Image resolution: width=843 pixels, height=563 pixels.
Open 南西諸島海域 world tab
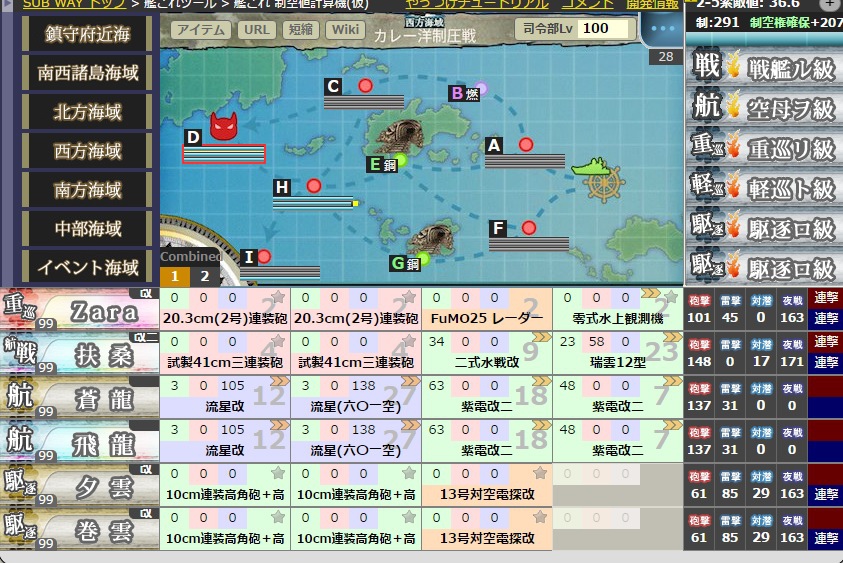click(x=87, y=73)
